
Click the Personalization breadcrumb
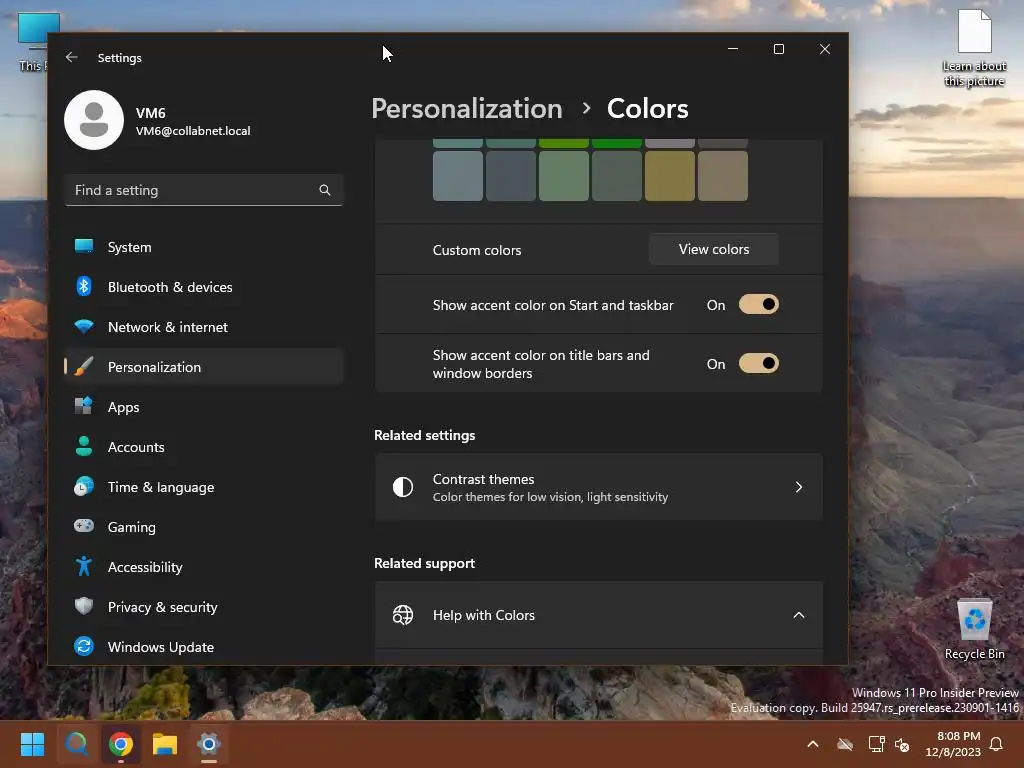pos(466,108)
